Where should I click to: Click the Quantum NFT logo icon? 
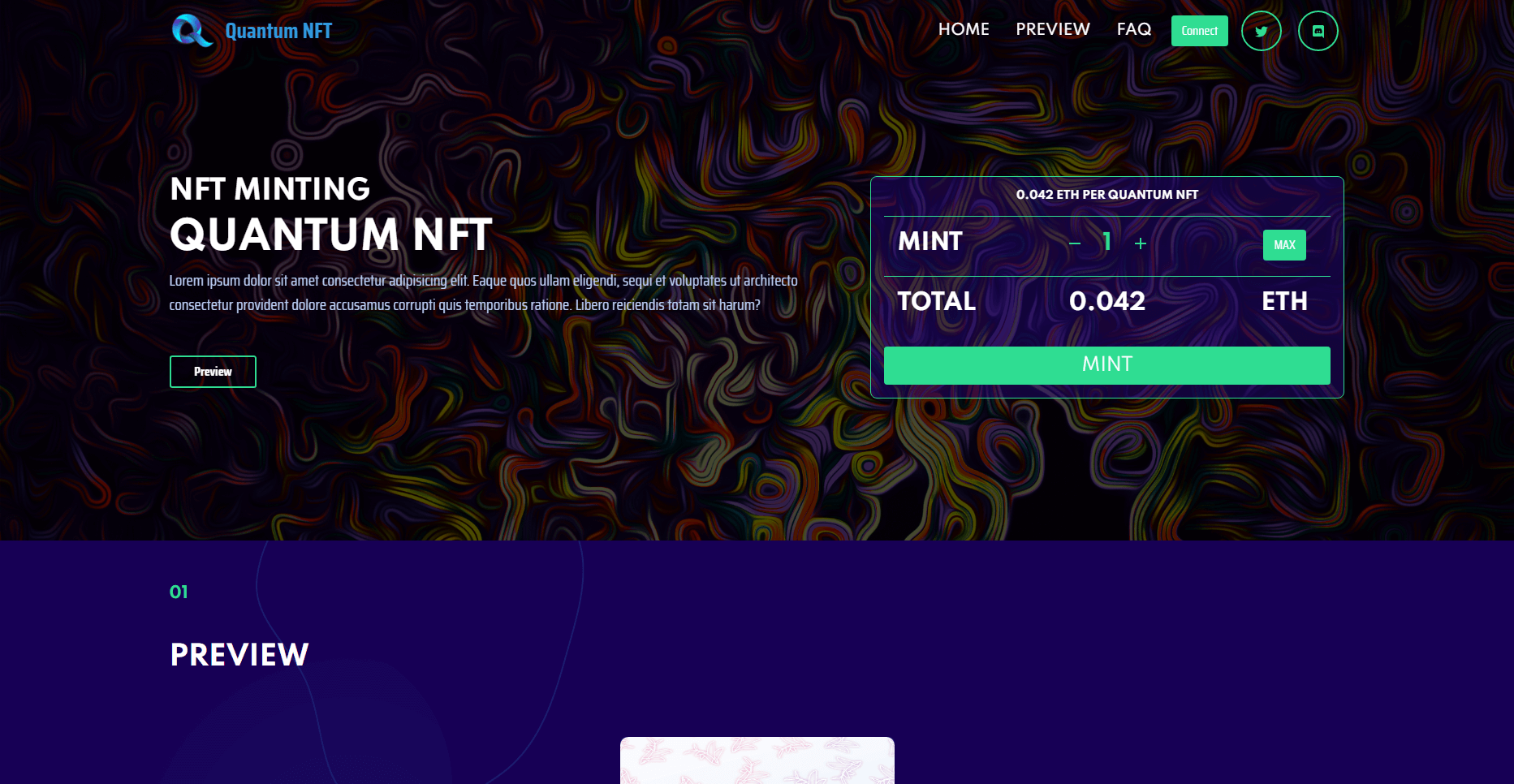192,31
